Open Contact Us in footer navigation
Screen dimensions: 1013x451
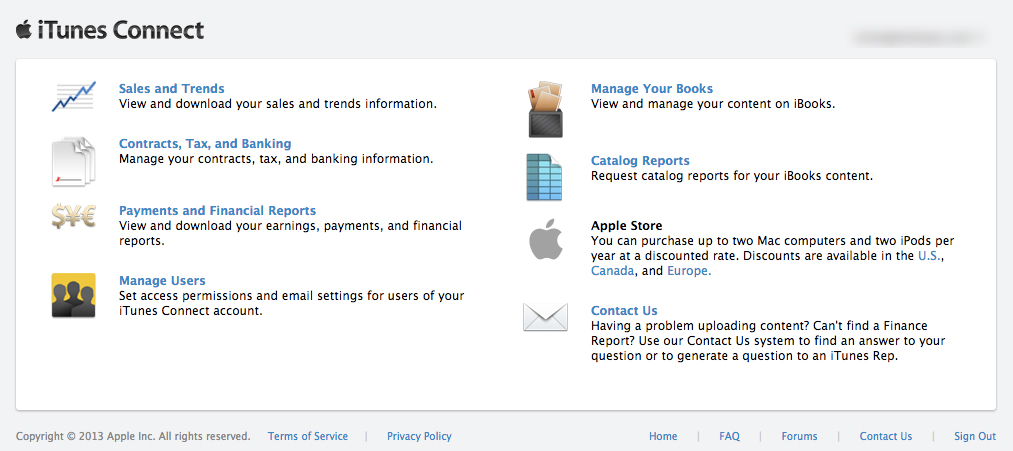coord(886,436)
